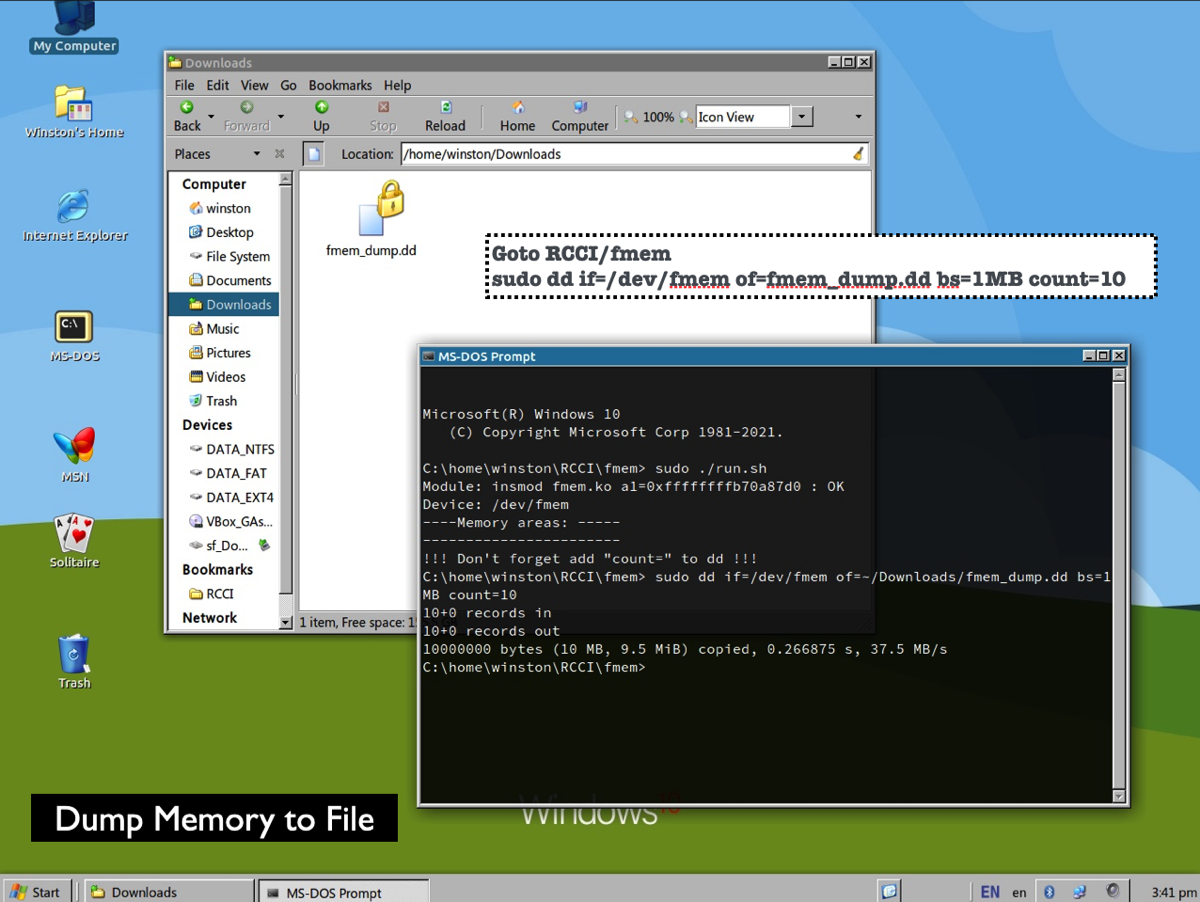Open the Bookmarks menu
The width and height of the screenshot is (1200, 902).
[340, 85]
